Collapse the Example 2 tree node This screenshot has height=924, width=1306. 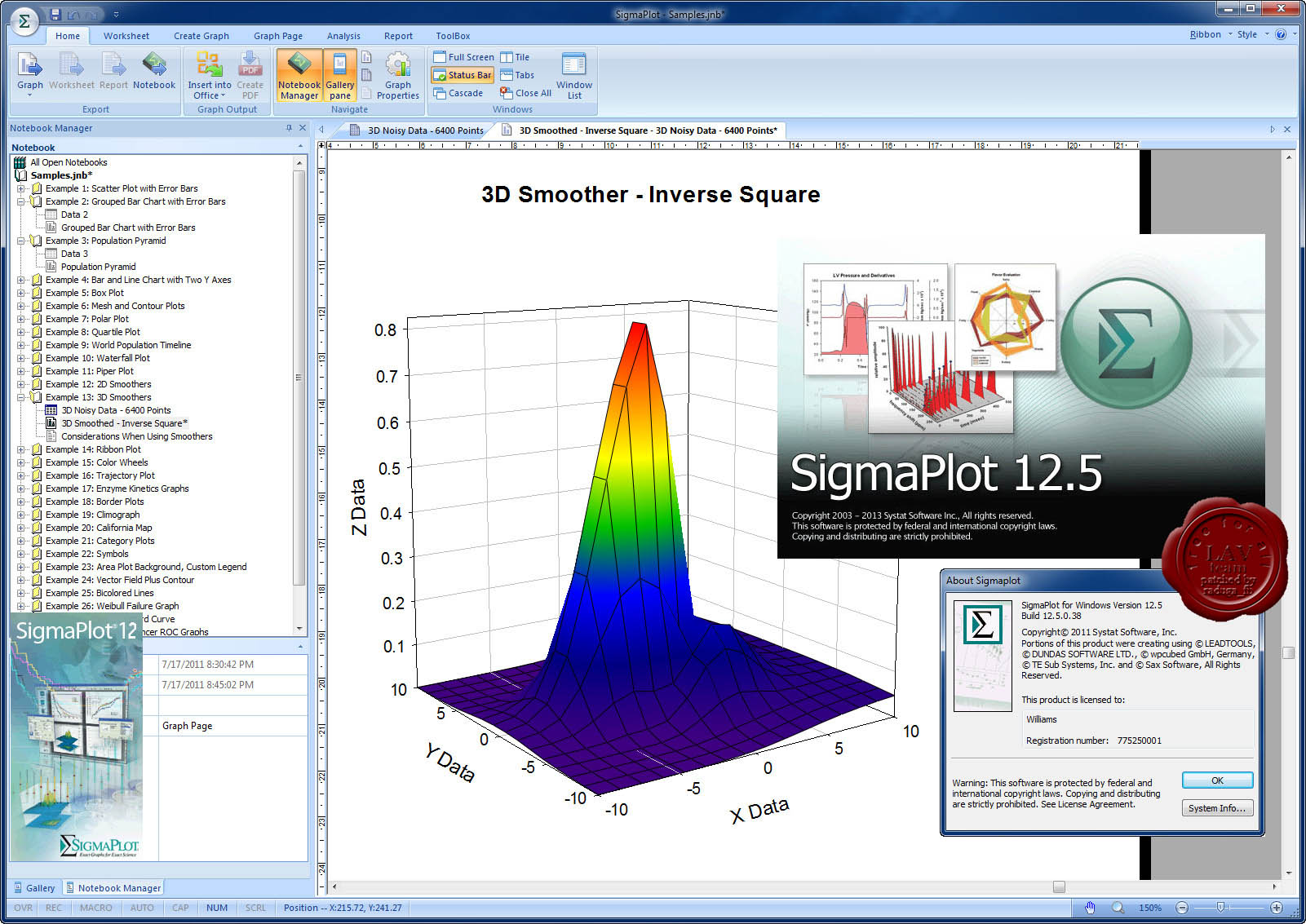click(x=21, y=201)
